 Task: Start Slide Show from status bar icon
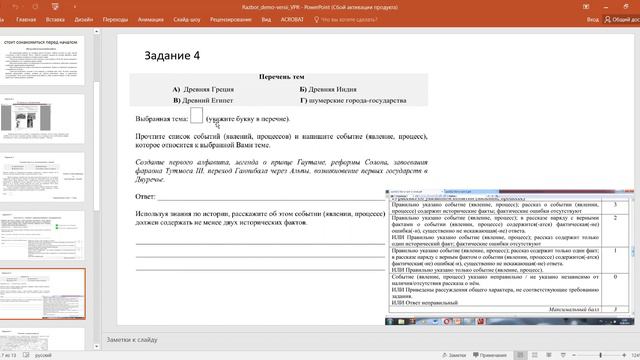563,355
